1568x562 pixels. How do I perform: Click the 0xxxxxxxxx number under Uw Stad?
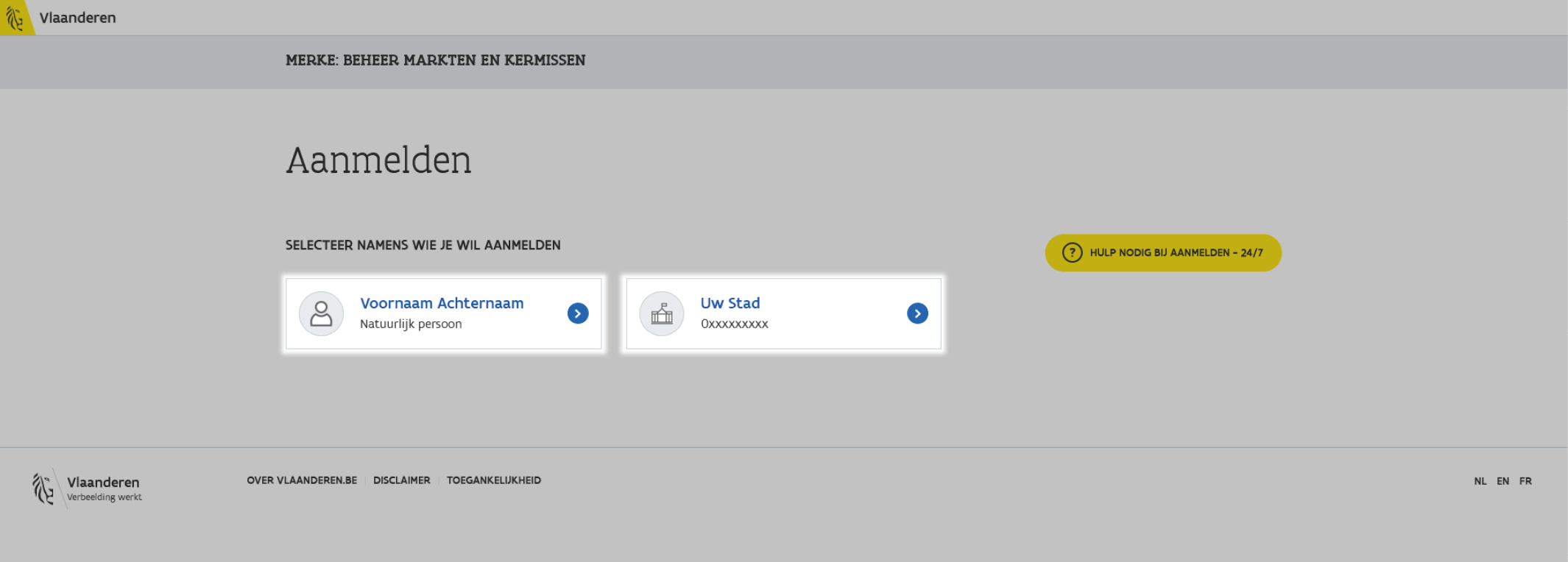[x=734, y=324]
